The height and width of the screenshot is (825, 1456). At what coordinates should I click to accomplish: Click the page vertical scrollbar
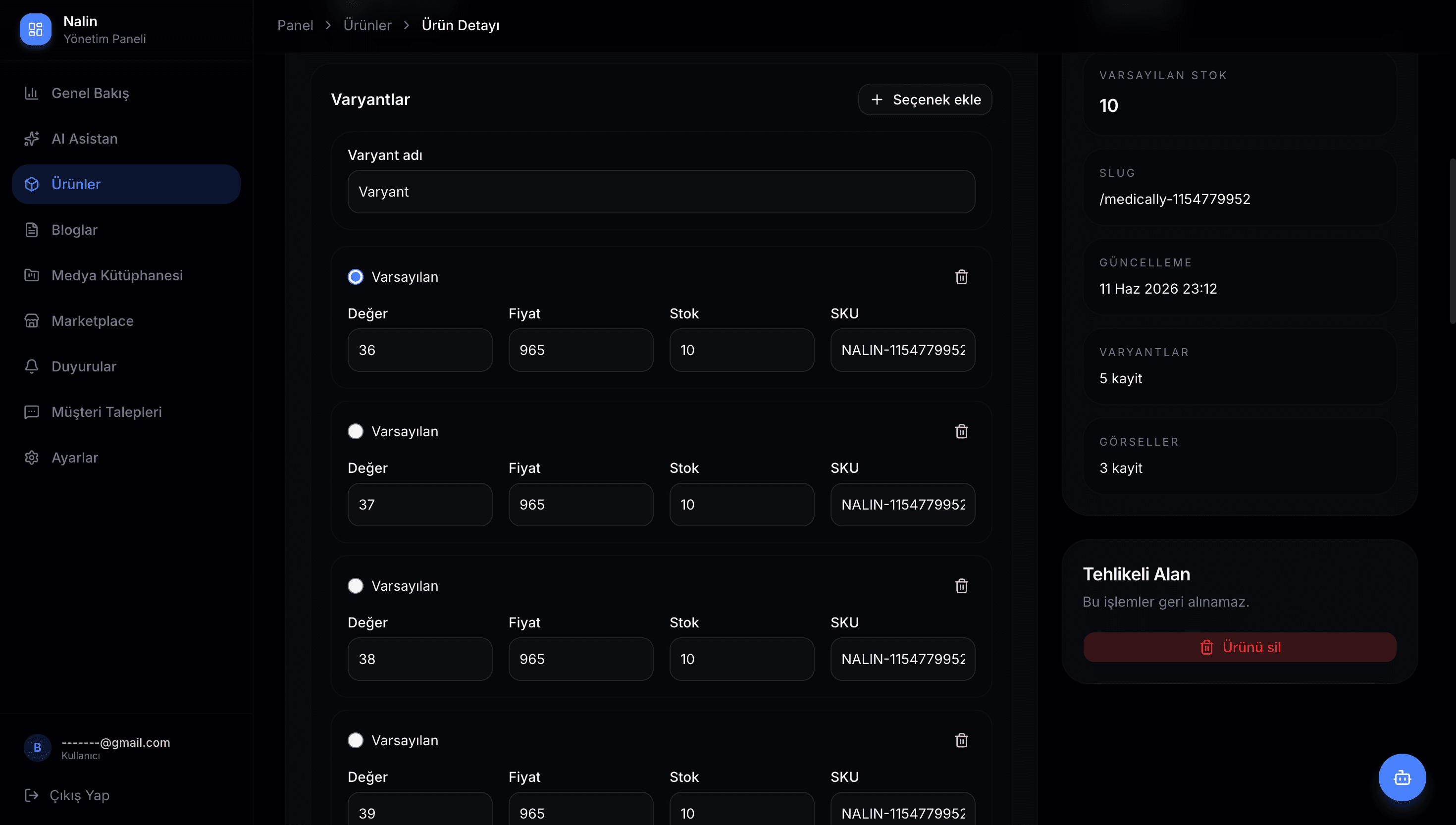pyautogui.click(x=1452, y=241)
